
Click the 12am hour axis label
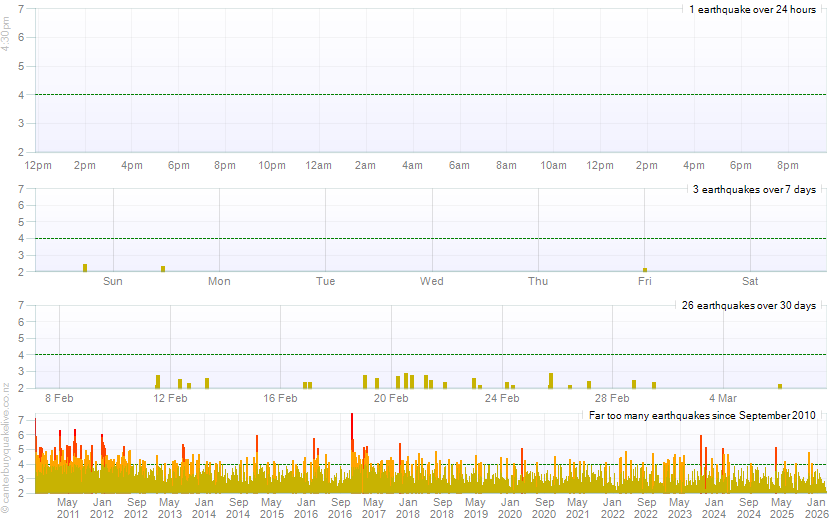(x=319, y=165)
